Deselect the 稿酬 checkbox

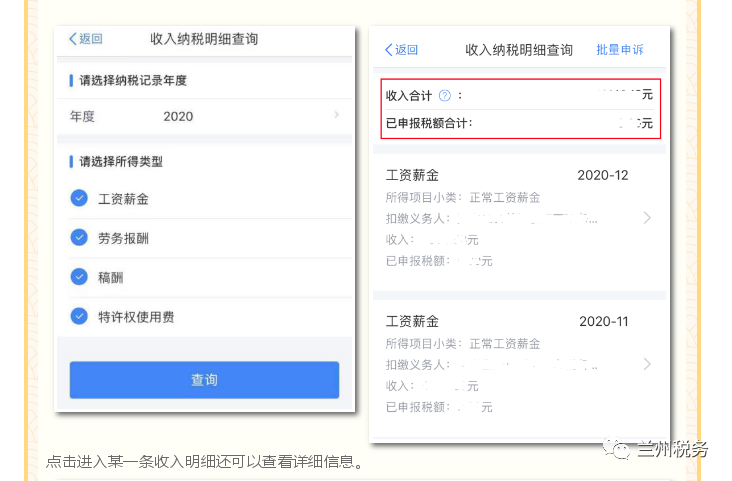(79, 277)
